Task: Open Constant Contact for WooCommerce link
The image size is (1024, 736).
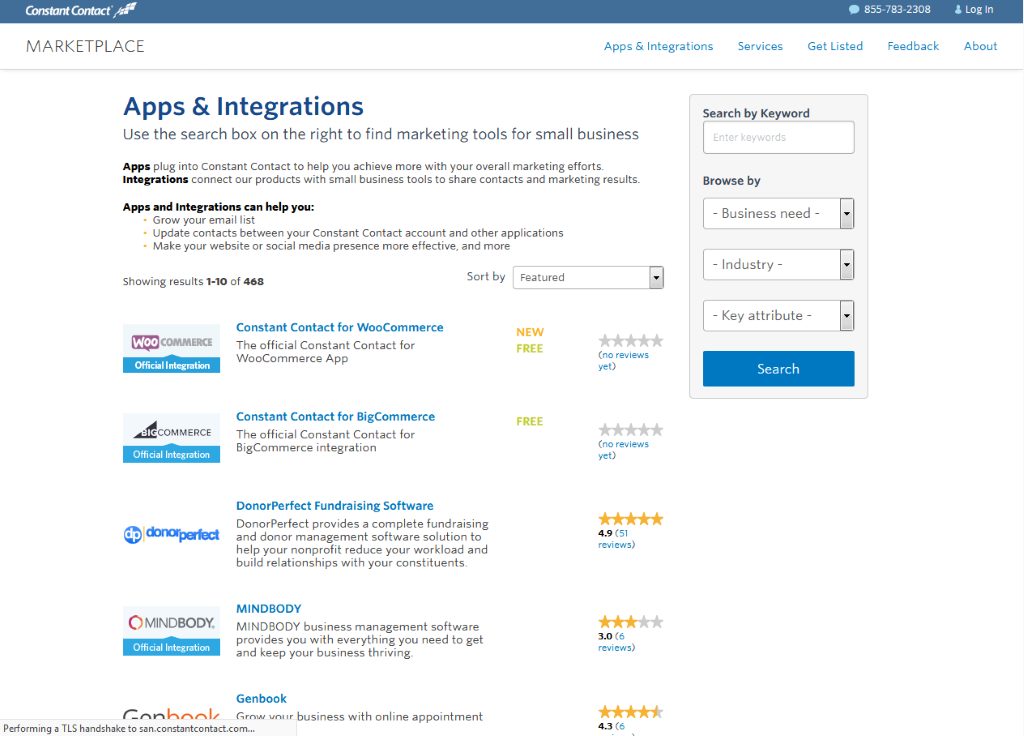Action: (x=340, y=327)
